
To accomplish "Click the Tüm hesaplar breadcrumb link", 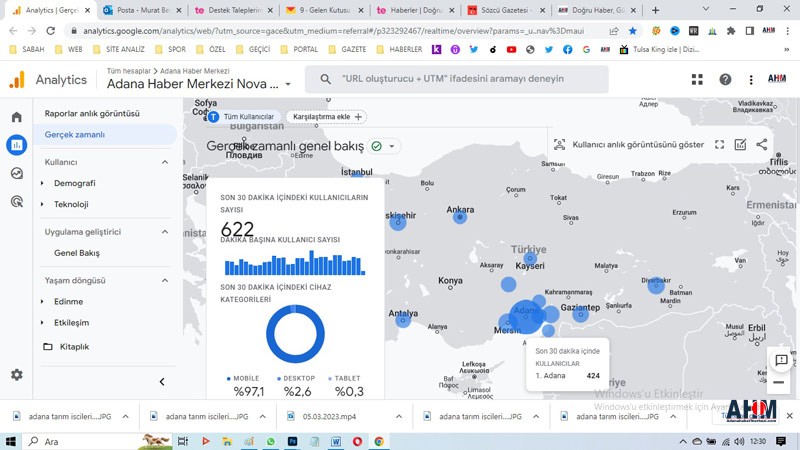I will tap(129, 71).
